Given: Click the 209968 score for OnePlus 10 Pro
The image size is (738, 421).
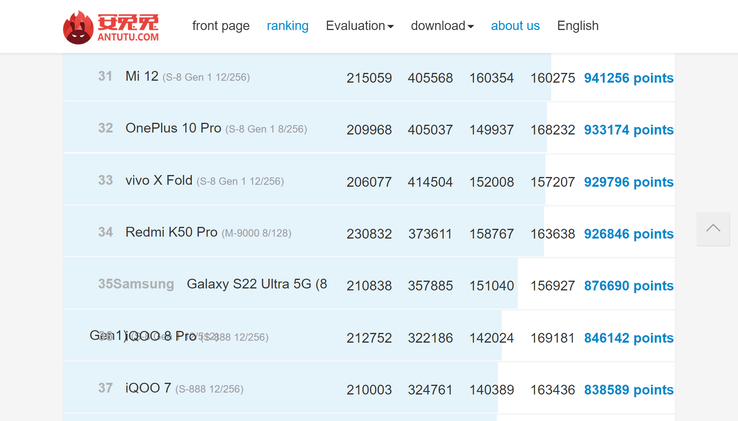Looking at the screenshot, I should [x=369, y=130].
